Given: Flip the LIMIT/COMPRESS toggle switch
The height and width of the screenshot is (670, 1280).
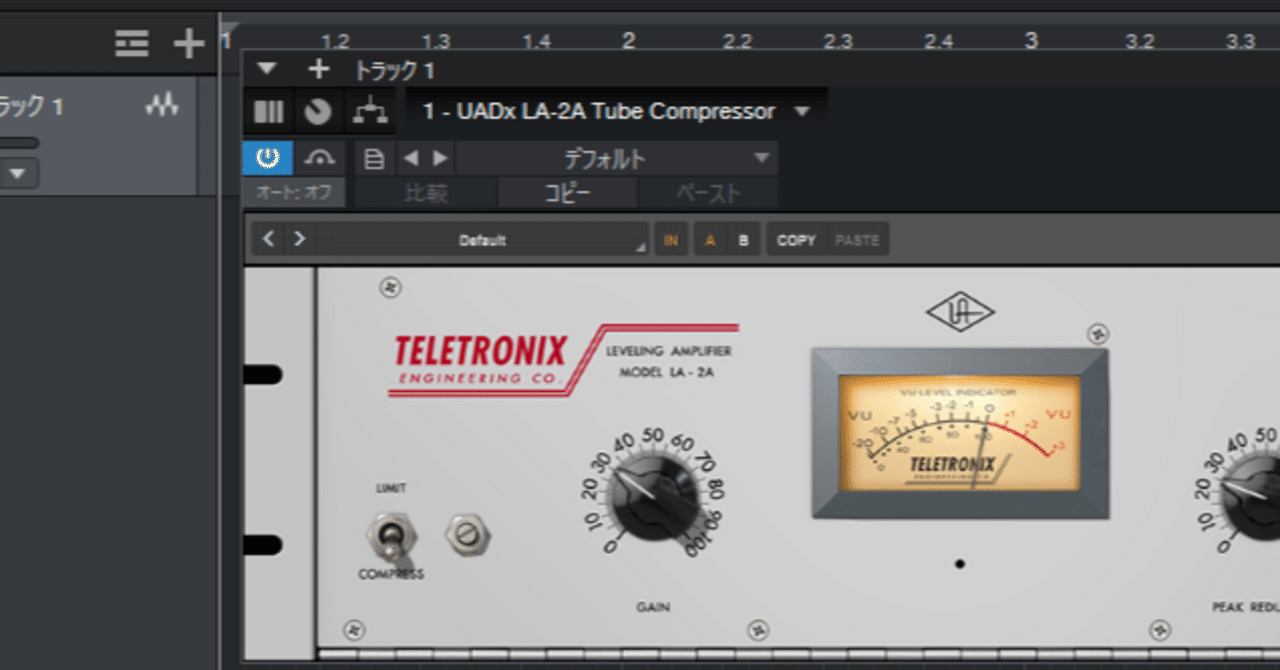Looking at the screenshot, I should tap(390, 537).
